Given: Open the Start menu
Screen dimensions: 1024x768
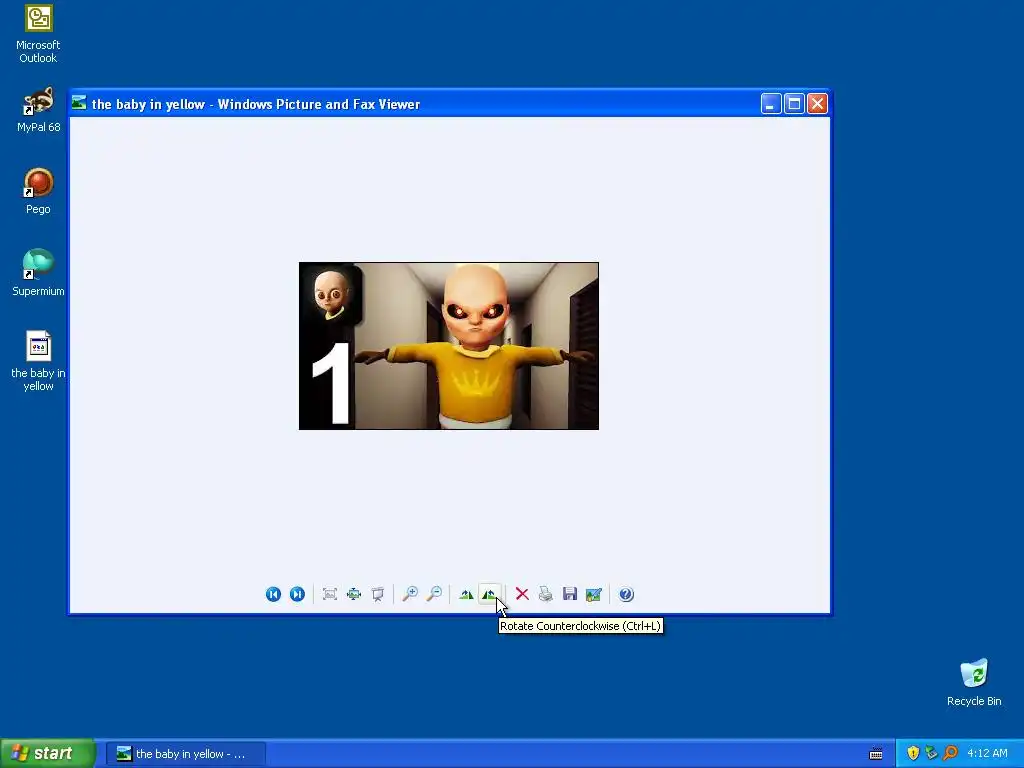Looking at the screenshot, I should 48,754.
